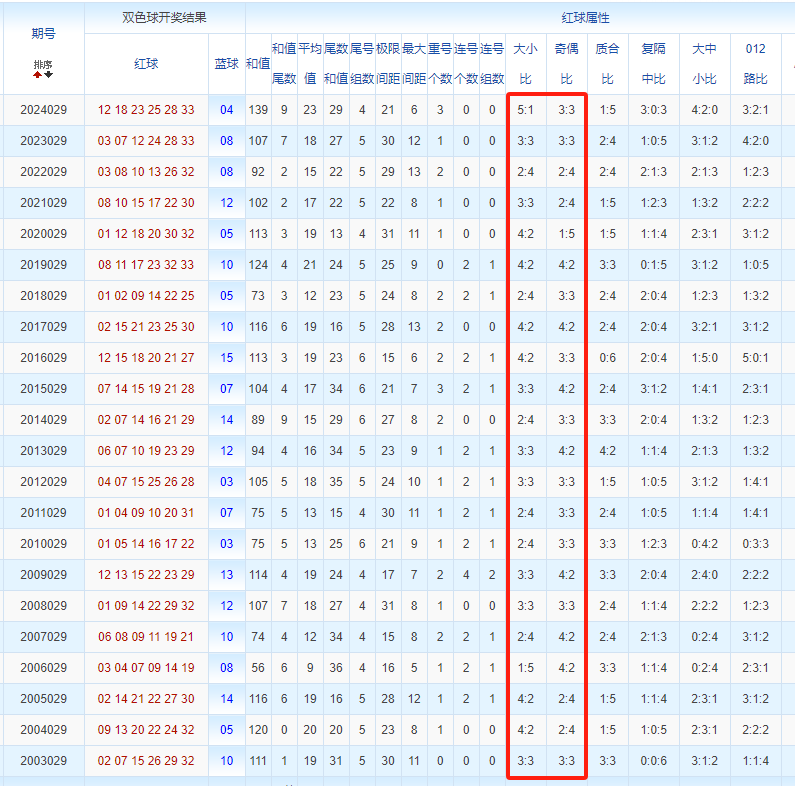The width and height of the screenshot is (795, 786).
Task: Select the 012路比 column header
Action: pyautogui.click(x=756, y=63)
